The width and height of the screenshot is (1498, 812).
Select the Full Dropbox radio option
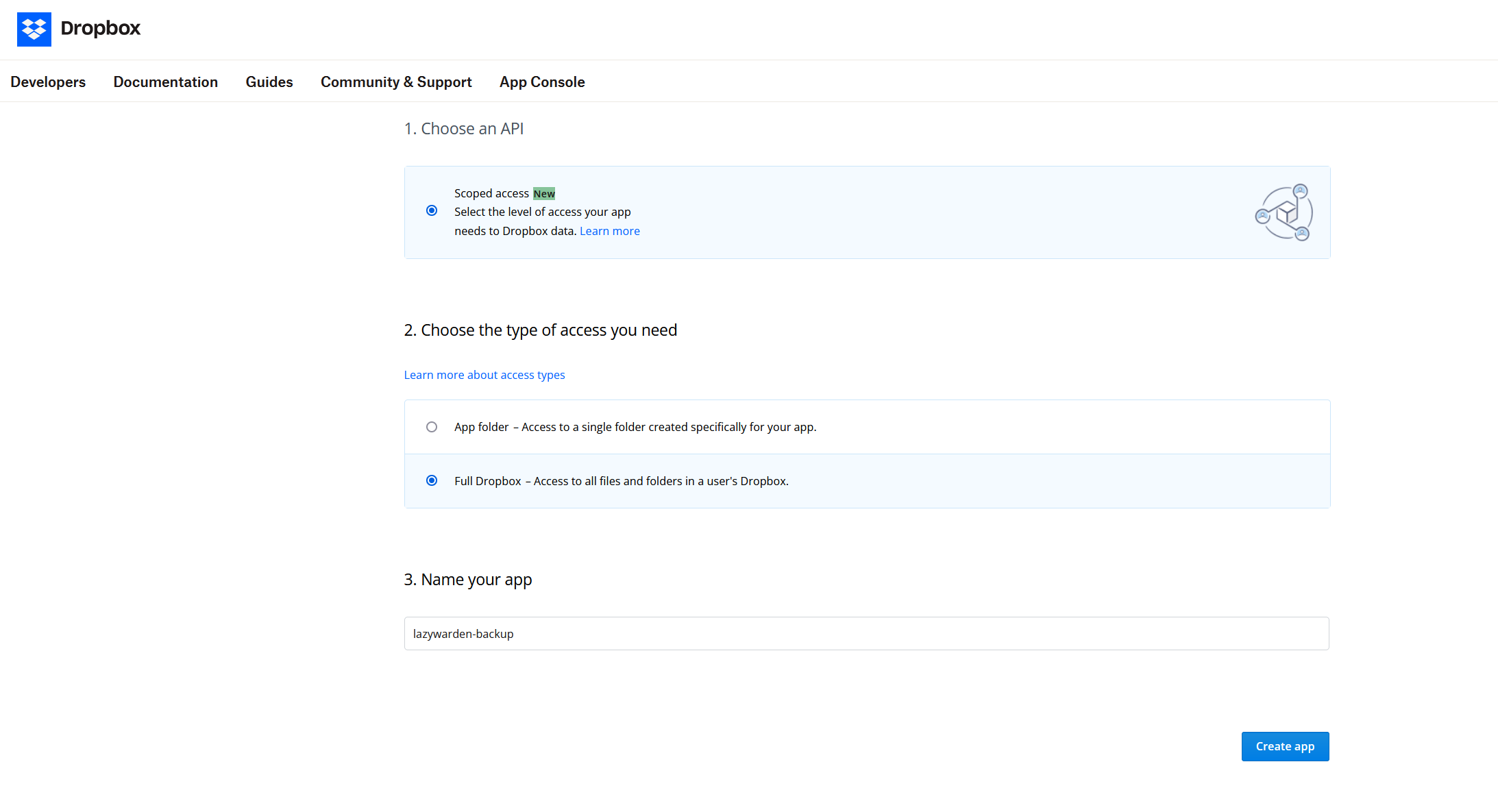point(432,480)
